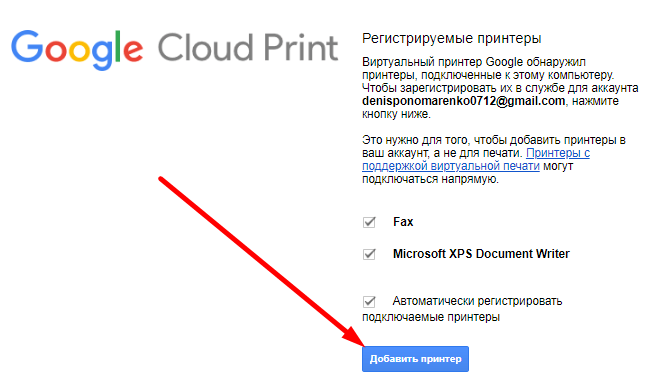This screenshot has width=657, height=383.
Task: Select the Microsoft XPS Document Writer label
Action: pyautogui.click(x=481, y=254)
